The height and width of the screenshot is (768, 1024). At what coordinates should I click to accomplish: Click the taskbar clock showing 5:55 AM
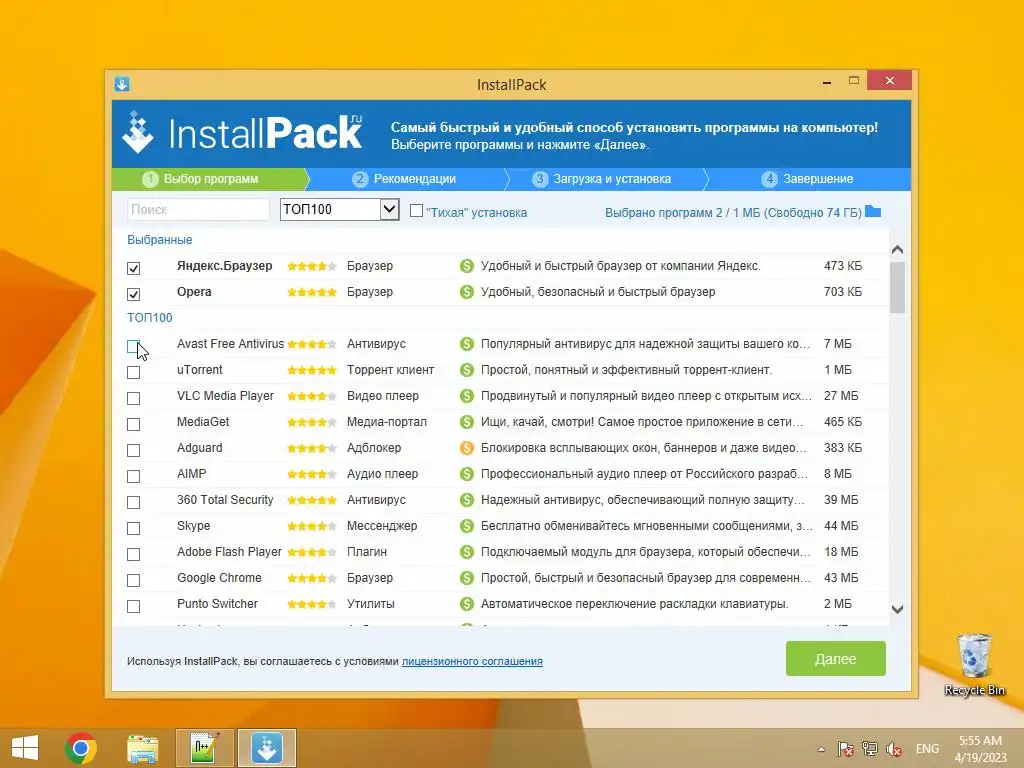pos(980,749)
